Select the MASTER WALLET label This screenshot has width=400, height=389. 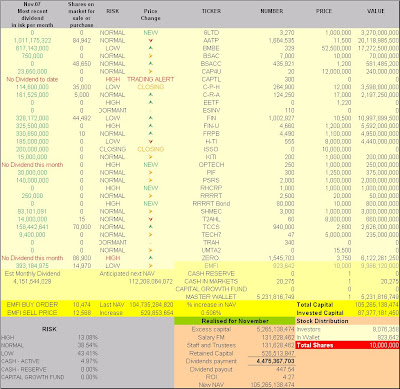tap(211, 297)
